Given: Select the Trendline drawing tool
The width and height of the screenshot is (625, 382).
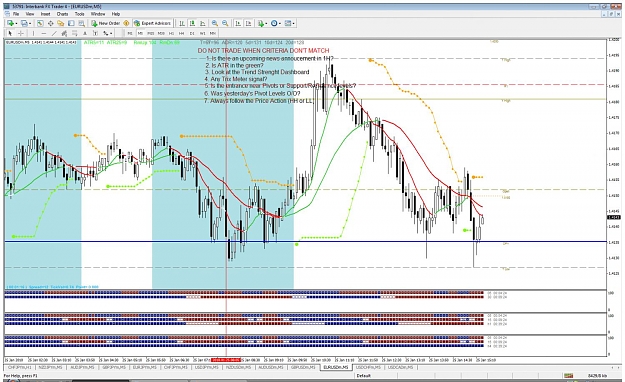Looking at the screenshot, I should 54,33.
